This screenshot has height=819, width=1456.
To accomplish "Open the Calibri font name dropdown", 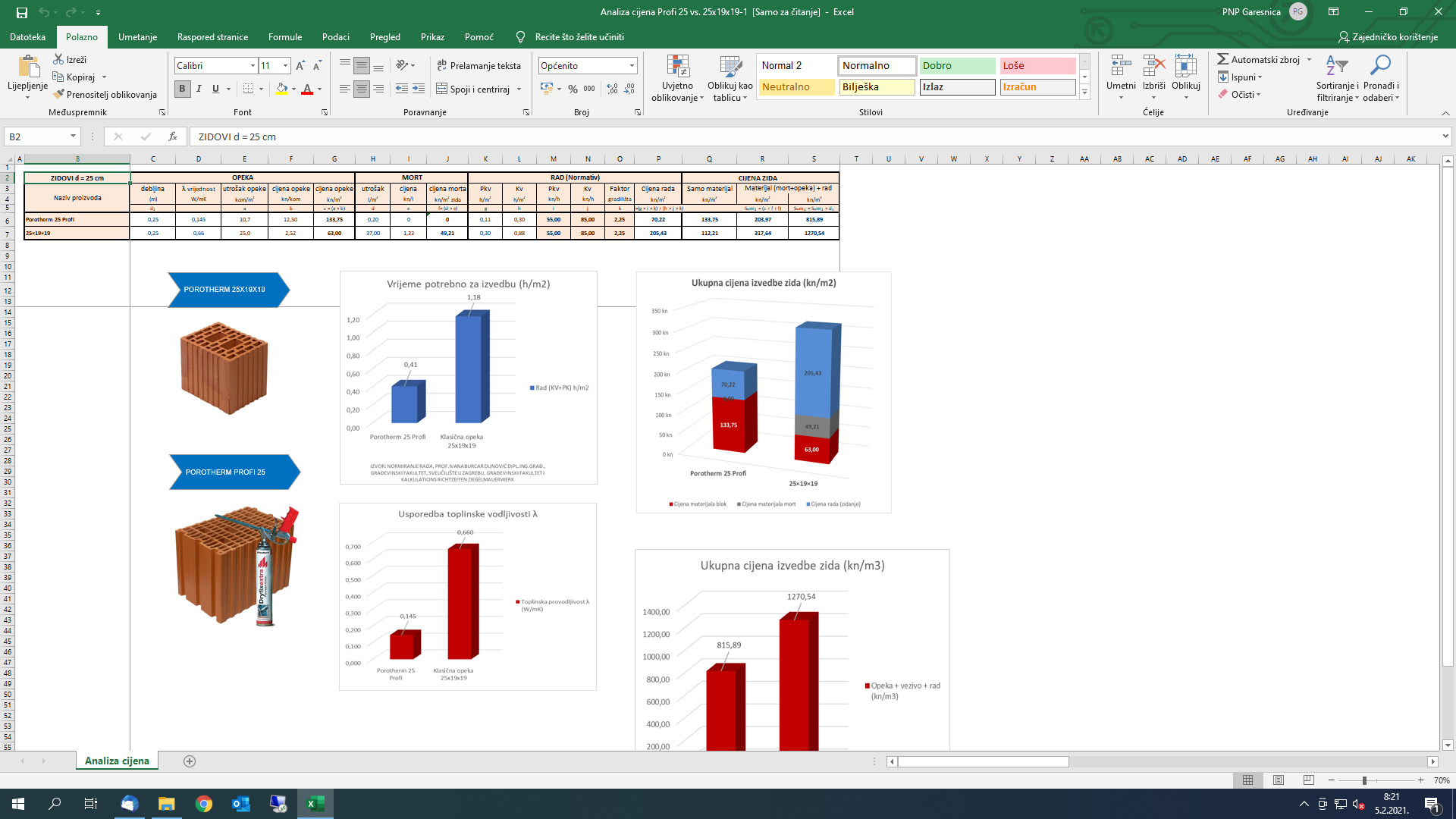I will [253, 66].
